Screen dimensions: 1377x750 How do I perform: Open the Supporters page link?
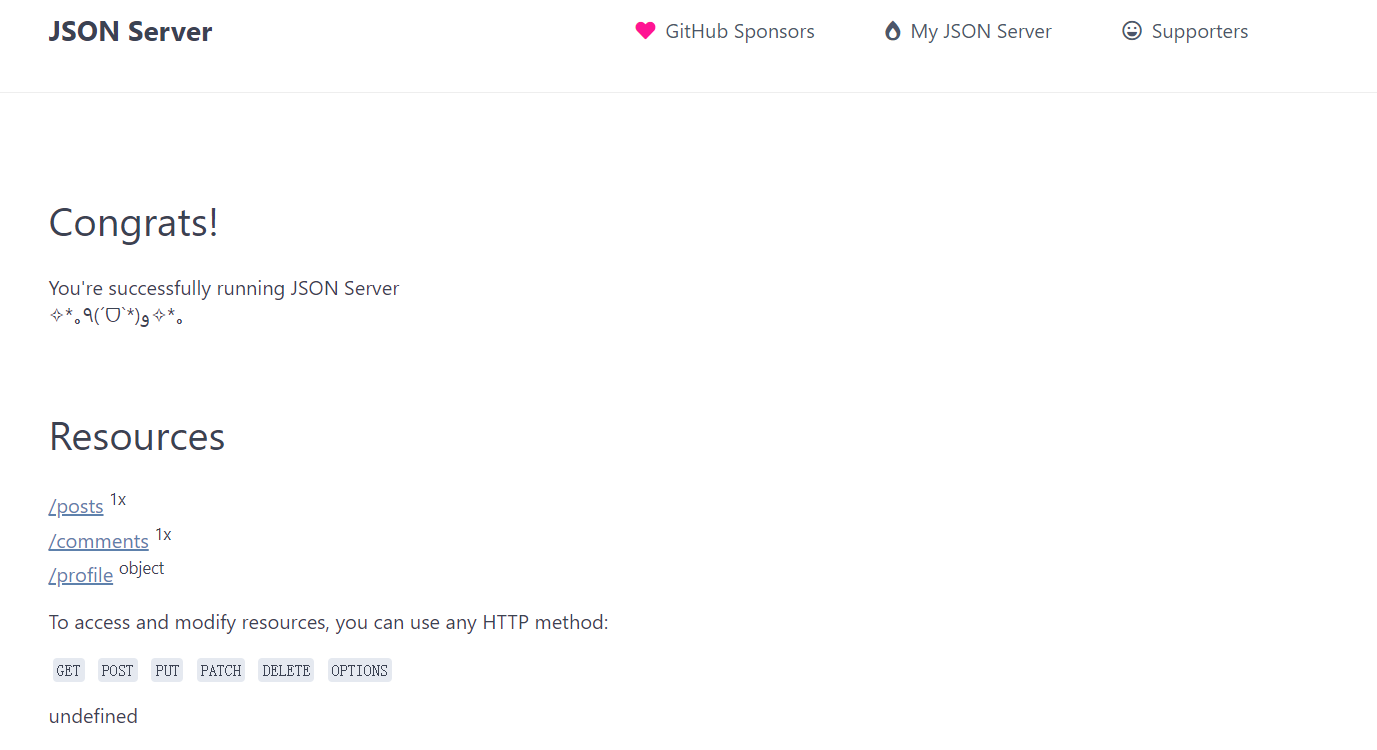coord(1199,32)
